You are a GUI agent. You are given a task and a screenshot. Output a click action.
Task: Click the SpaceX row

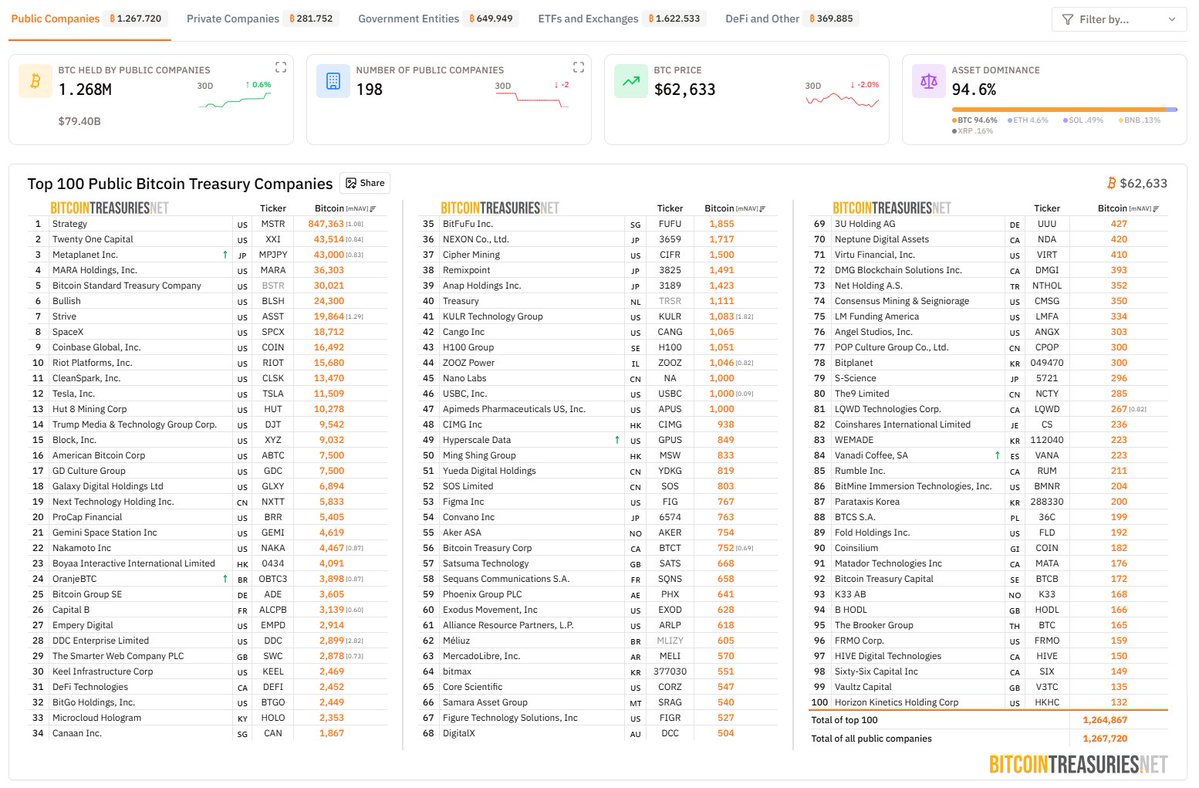[x=208, y=332]
